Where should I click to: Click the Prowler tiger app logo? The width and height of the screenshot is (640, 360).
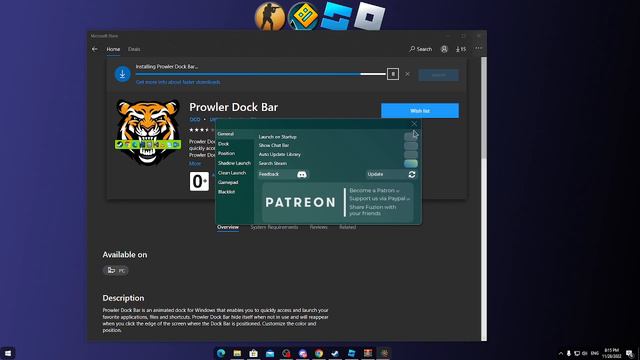[148, 132]
